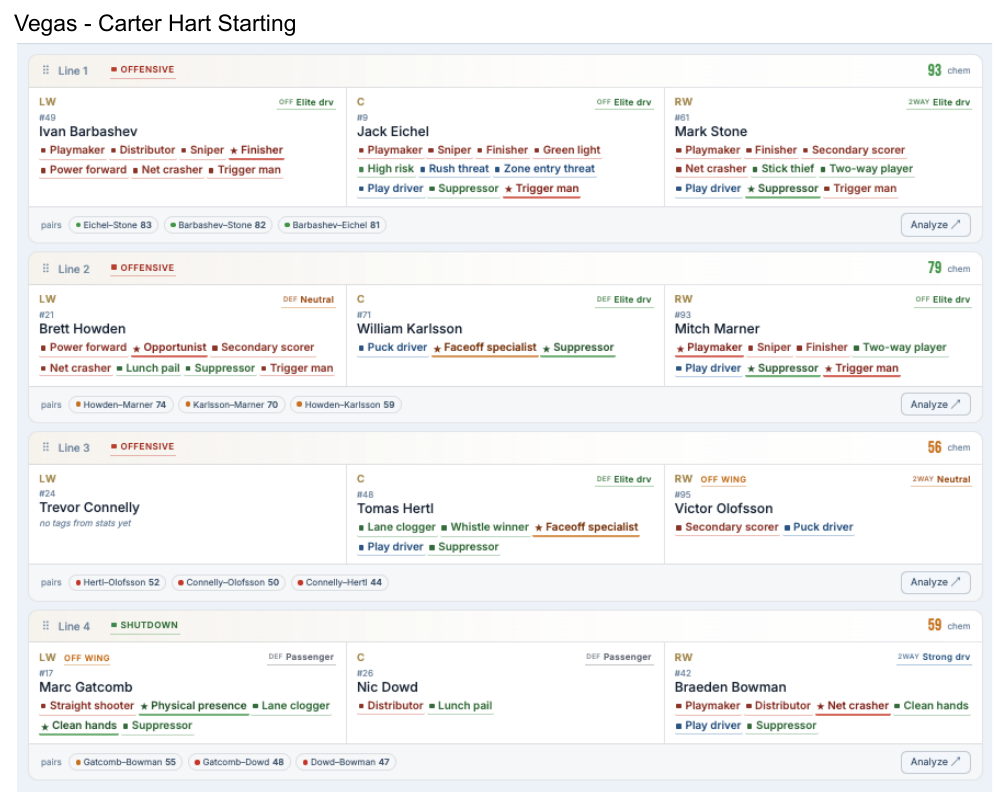Image resolution: width=1005 pixels, height=792 pixels.
Task: Select the Barbashev–Eichel 81 pair chip
Action: (x=332, y=225)
